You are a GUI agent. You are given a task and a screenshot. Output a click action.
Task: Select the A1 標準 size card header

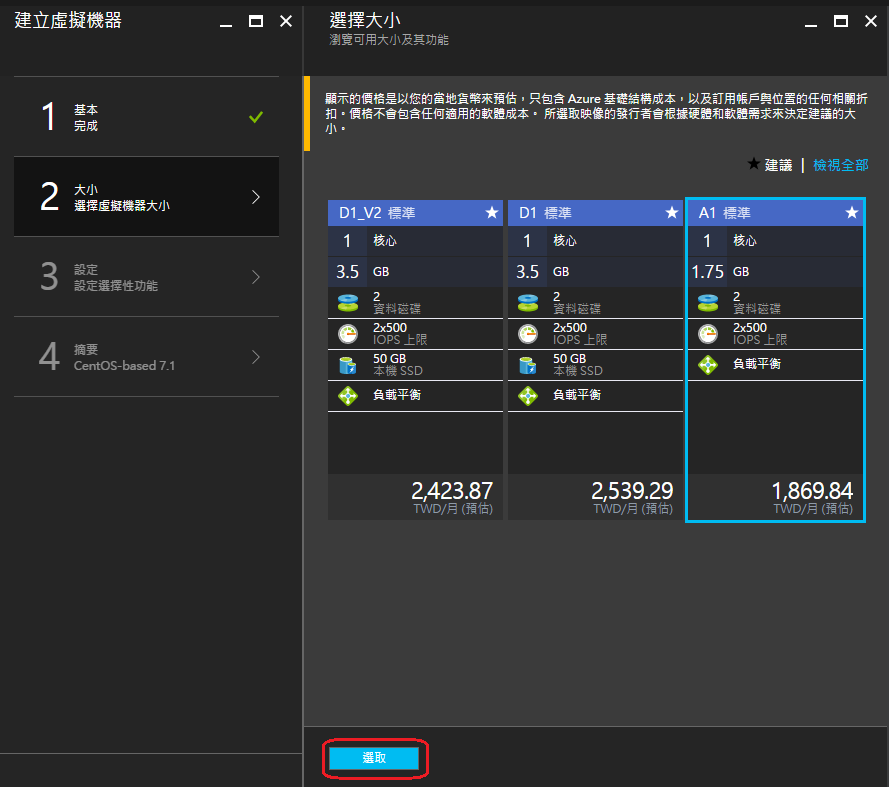pyautogui.click(x=775, y=213)
